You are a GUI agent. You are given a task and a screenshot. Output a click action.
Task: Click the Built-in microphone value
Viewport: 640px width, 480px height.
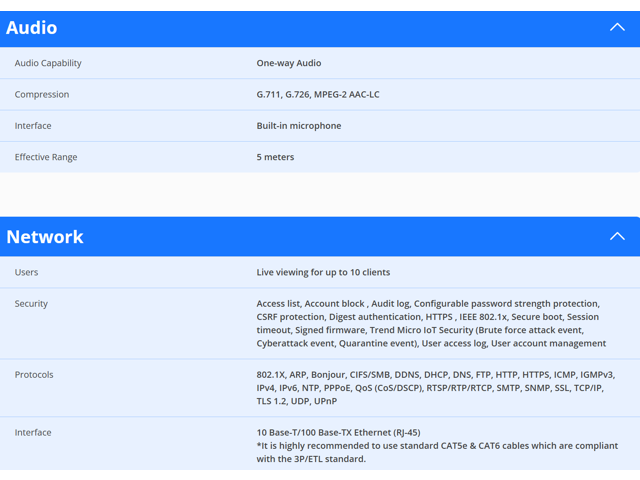pyautogui.click(x=299, y=126)
